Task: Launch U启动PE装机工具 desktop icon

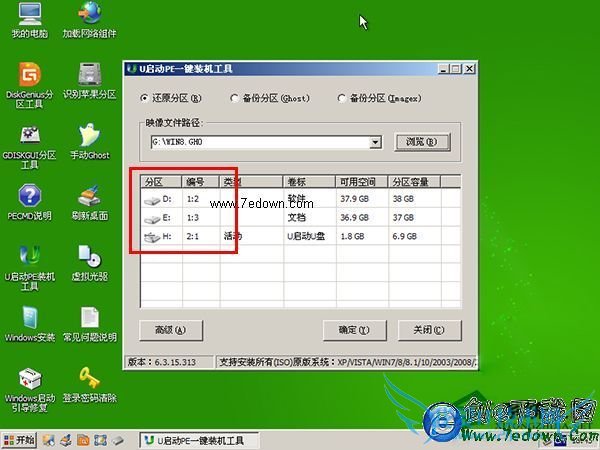Action: [29, 268]
